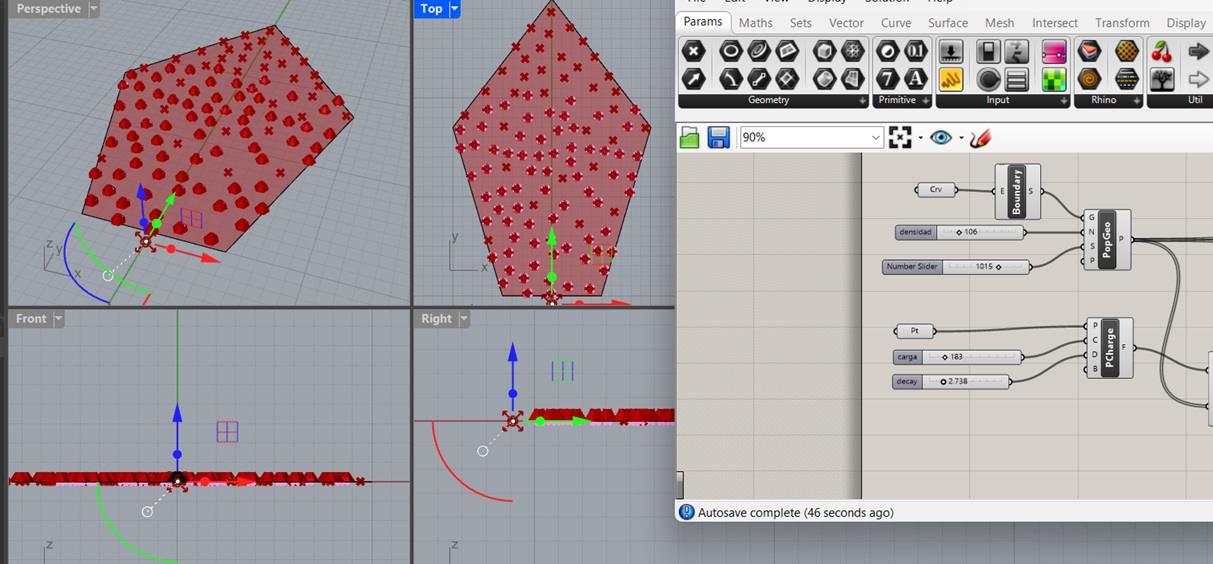Activate the sketch pencil tool icon
Viewport: 1213px width, 564px height.
[980, 138]
